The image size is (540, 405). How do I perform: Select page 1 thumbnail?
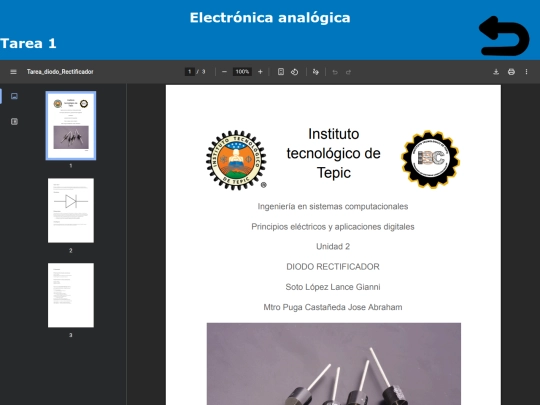71,125
